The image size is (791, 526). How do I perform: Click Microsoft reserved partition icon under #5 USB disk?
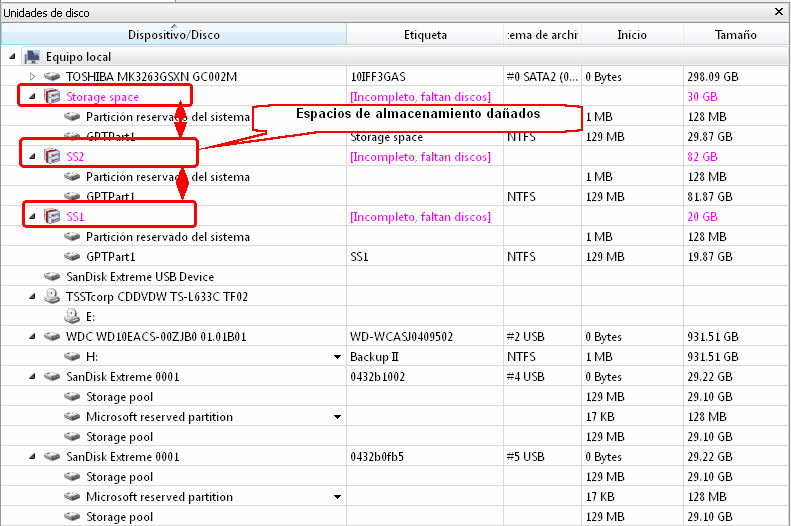pyautogui.click(x=72, y=497)
